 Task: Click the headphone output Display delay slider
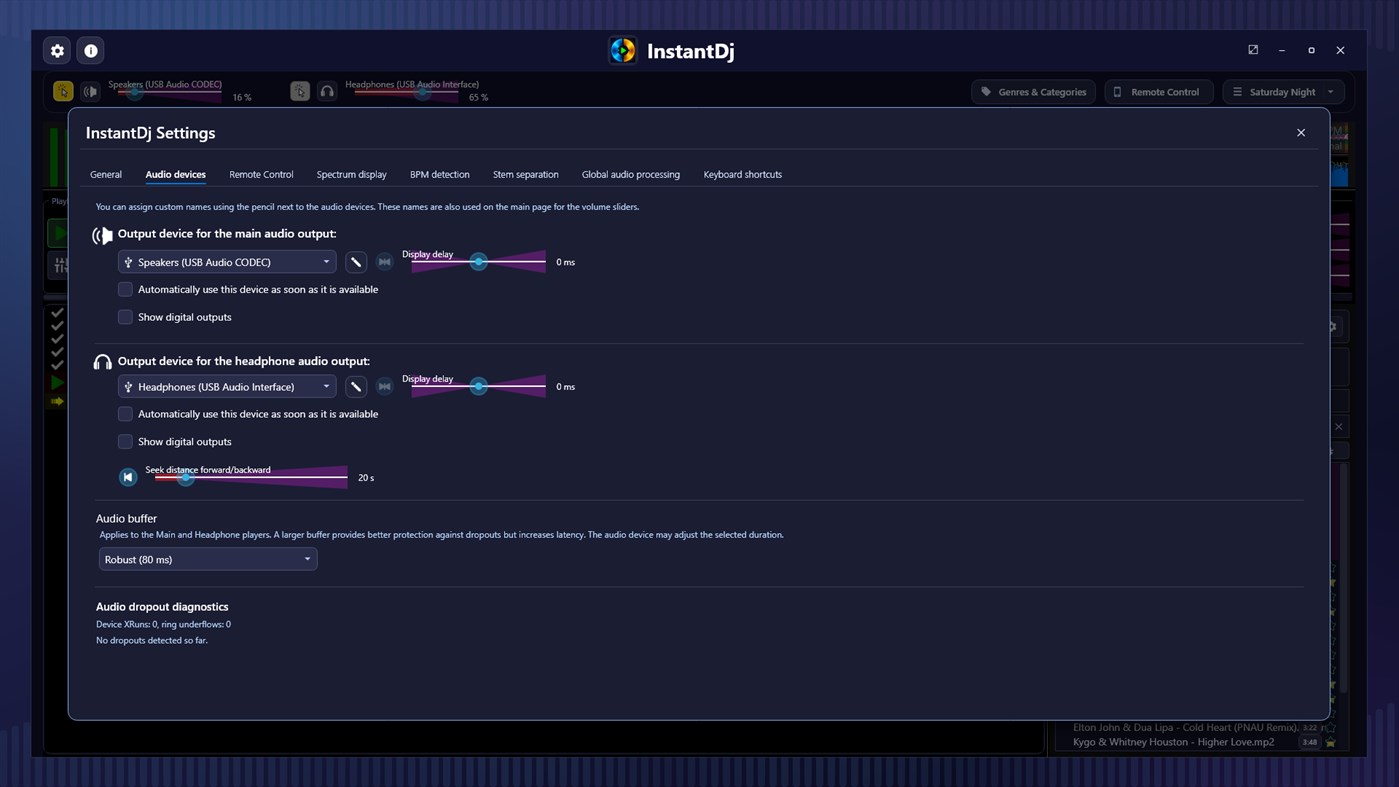[x=479, y=387]
